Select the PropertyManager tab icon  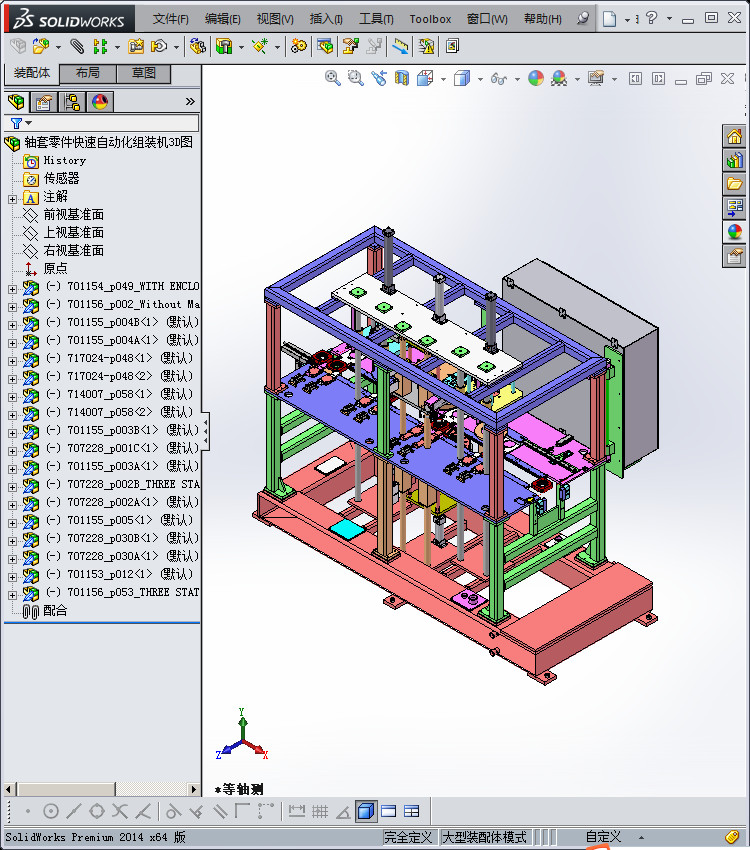(44, 102)
